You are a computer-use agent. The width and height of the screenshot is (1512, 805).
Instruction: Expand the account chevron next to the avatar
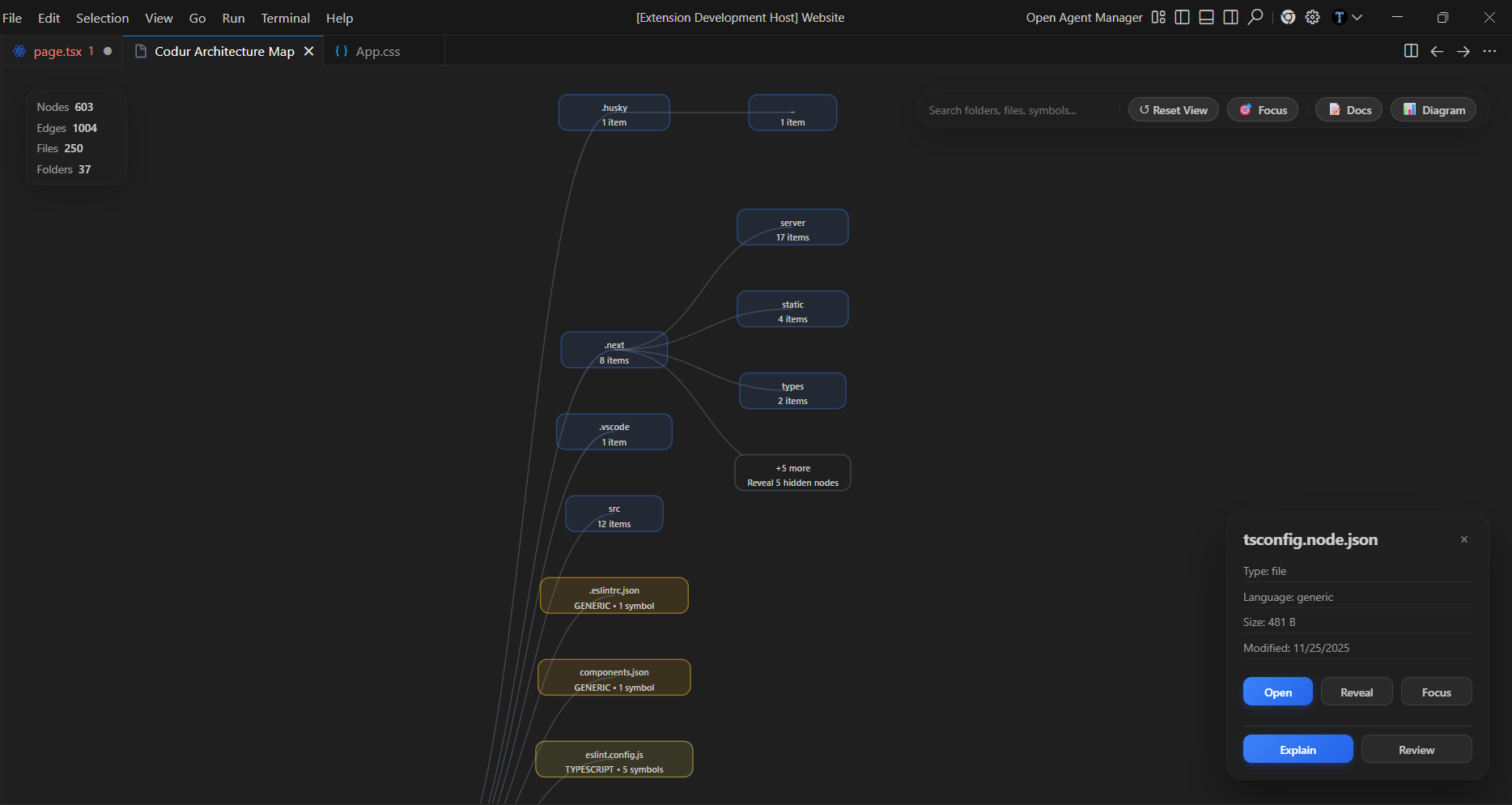click(1358, 17)
